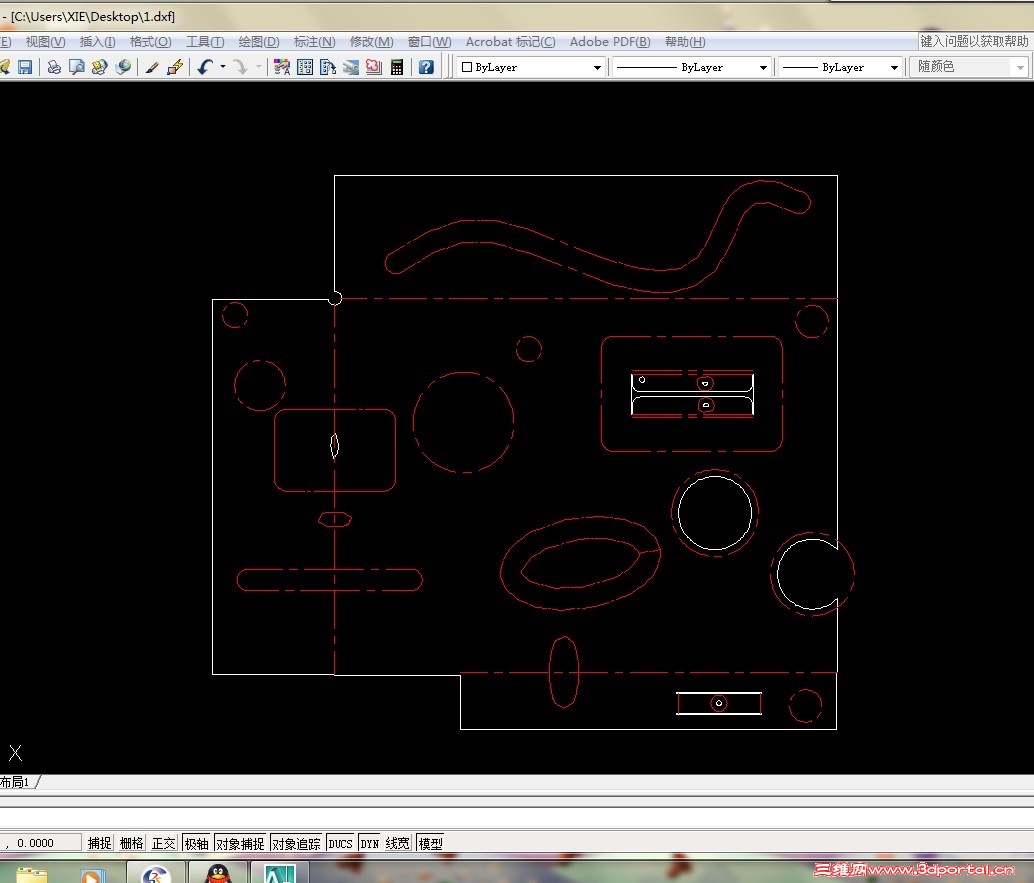Open the ByLayer color control dropdown
The image size is (1034, 883).
pyautogui.click(x=597, y=67)
